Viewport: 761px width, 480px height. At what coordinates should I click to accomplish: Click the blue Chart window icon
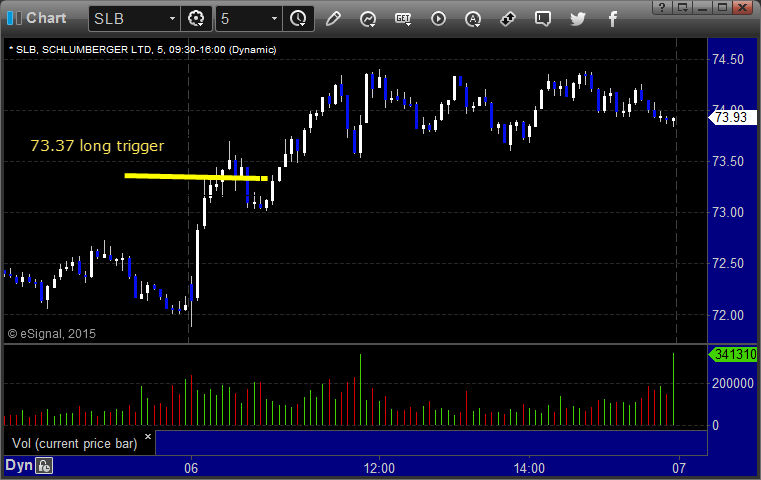tap(14, 18)
